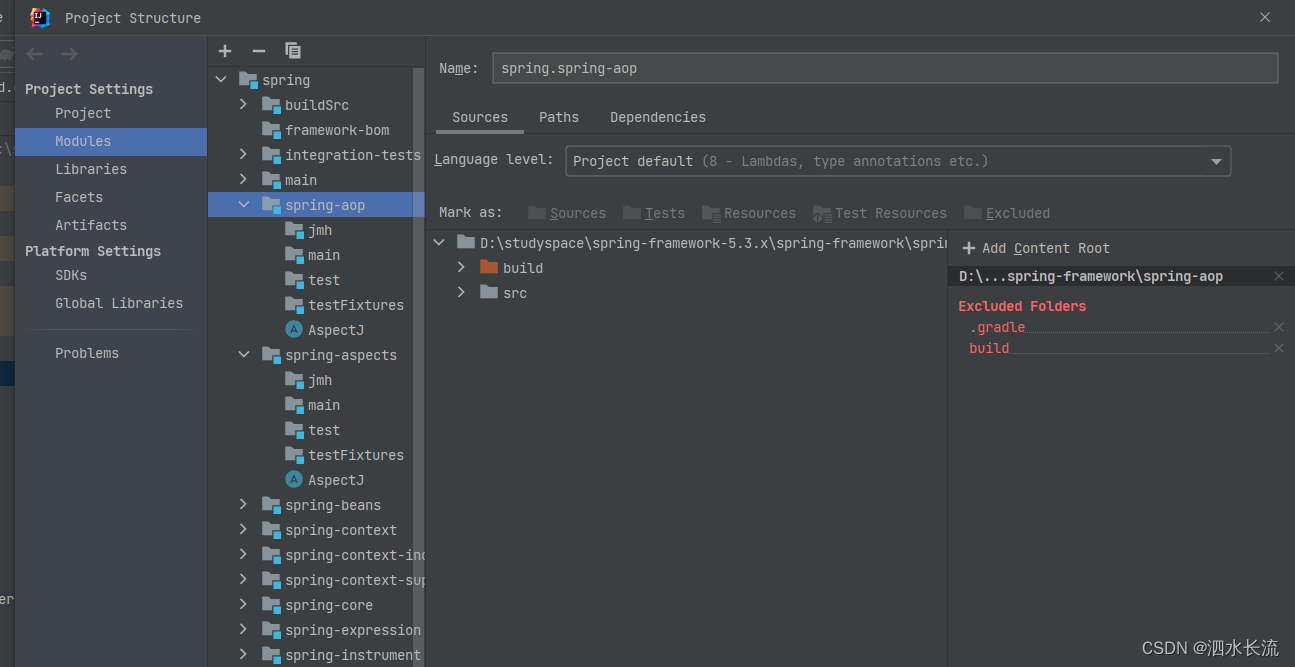
Task: Collapse the spring root tree node
Action: (221, 79)
